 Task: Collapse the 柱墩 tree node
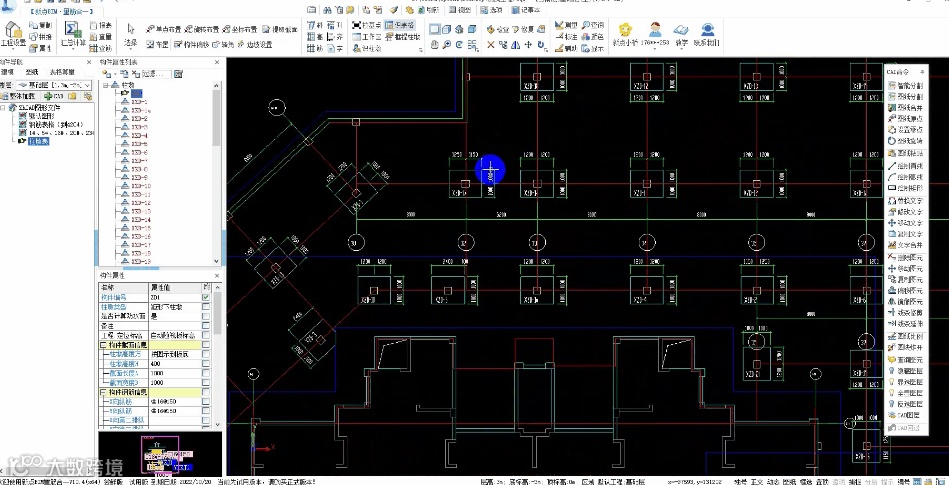(x=107, y=86)
